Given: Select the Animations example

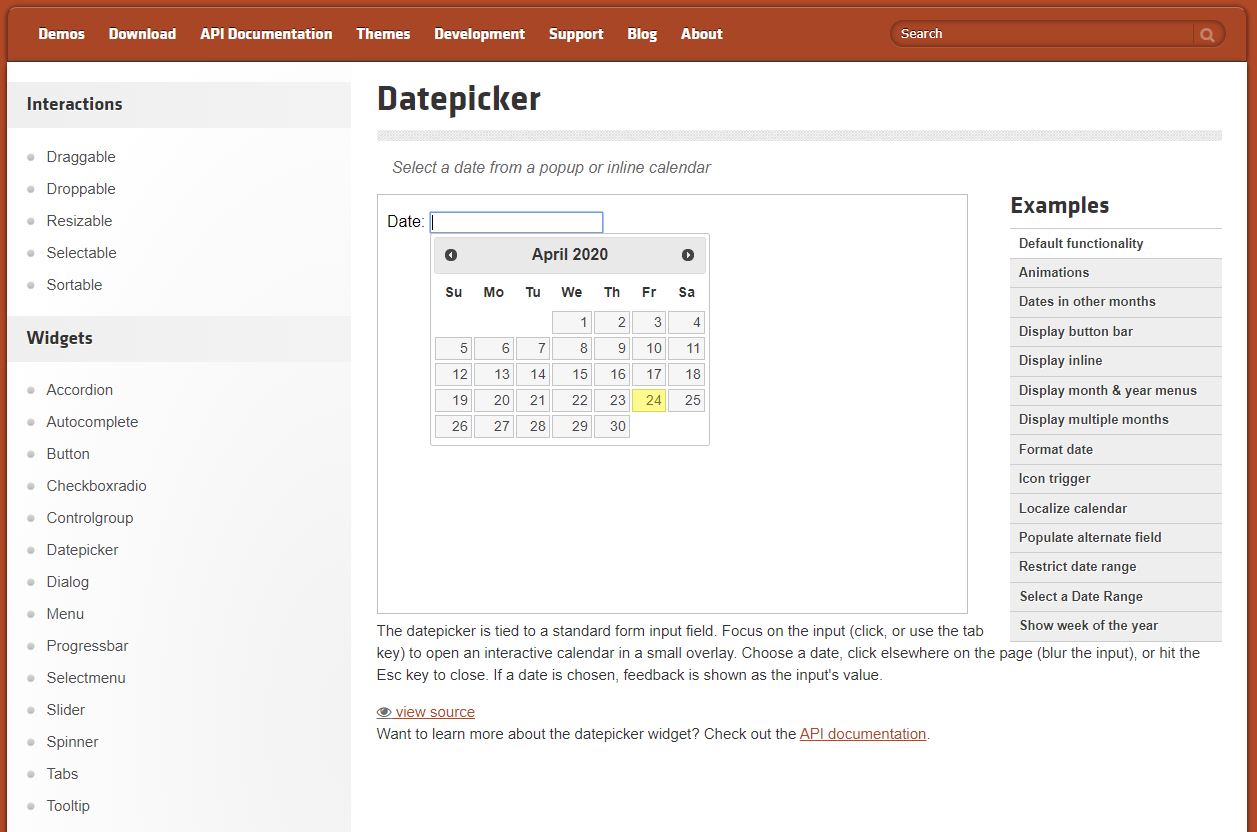Looking at the screenshot, I should tap(1116, 273).
